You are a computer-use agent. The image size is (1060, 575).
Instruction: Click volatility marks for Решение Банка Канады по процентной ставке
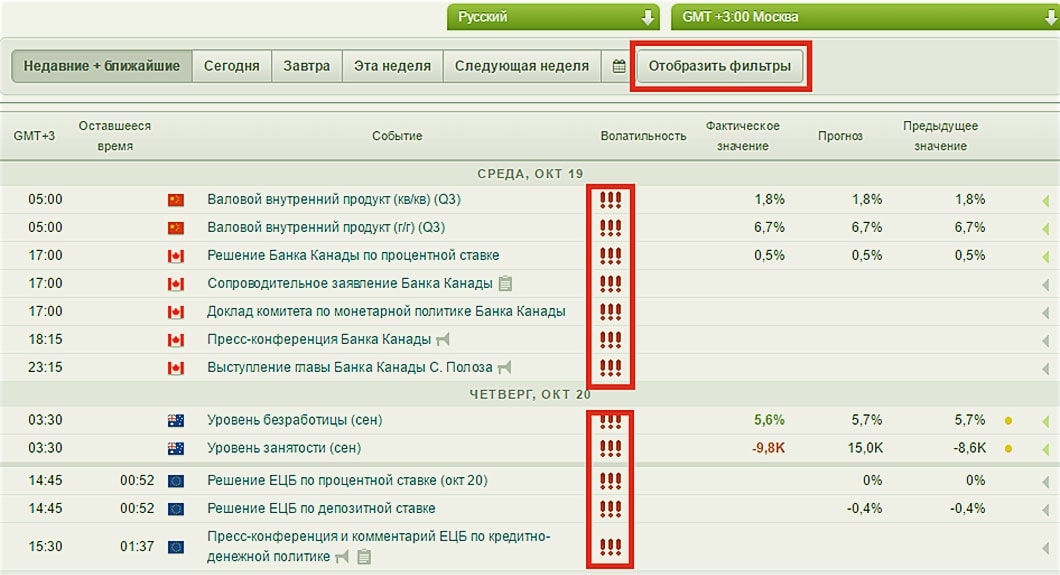point(610,256)
